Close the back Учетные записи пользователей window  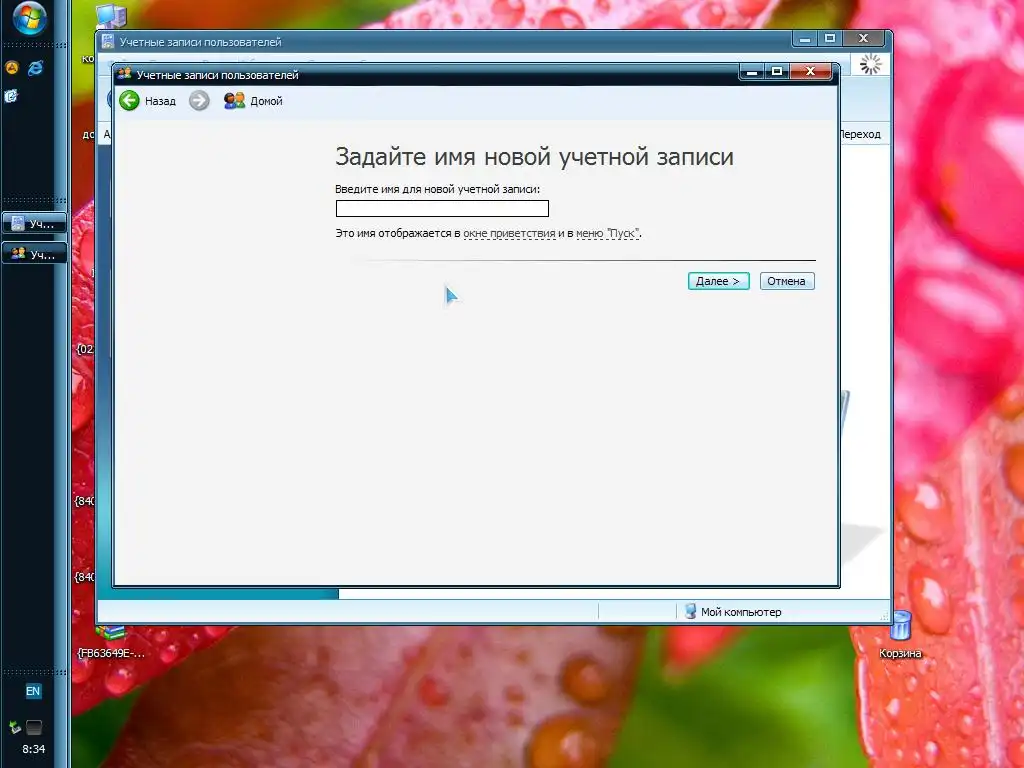coord(863,39)
